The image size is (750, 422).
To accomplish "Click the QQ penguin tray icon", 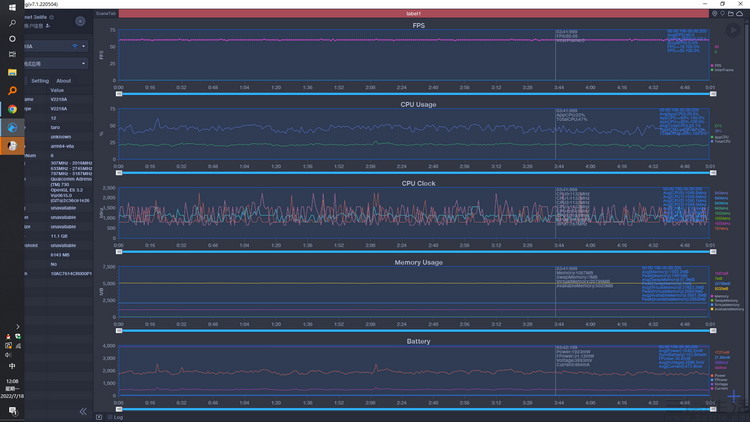I will [8, 336].
